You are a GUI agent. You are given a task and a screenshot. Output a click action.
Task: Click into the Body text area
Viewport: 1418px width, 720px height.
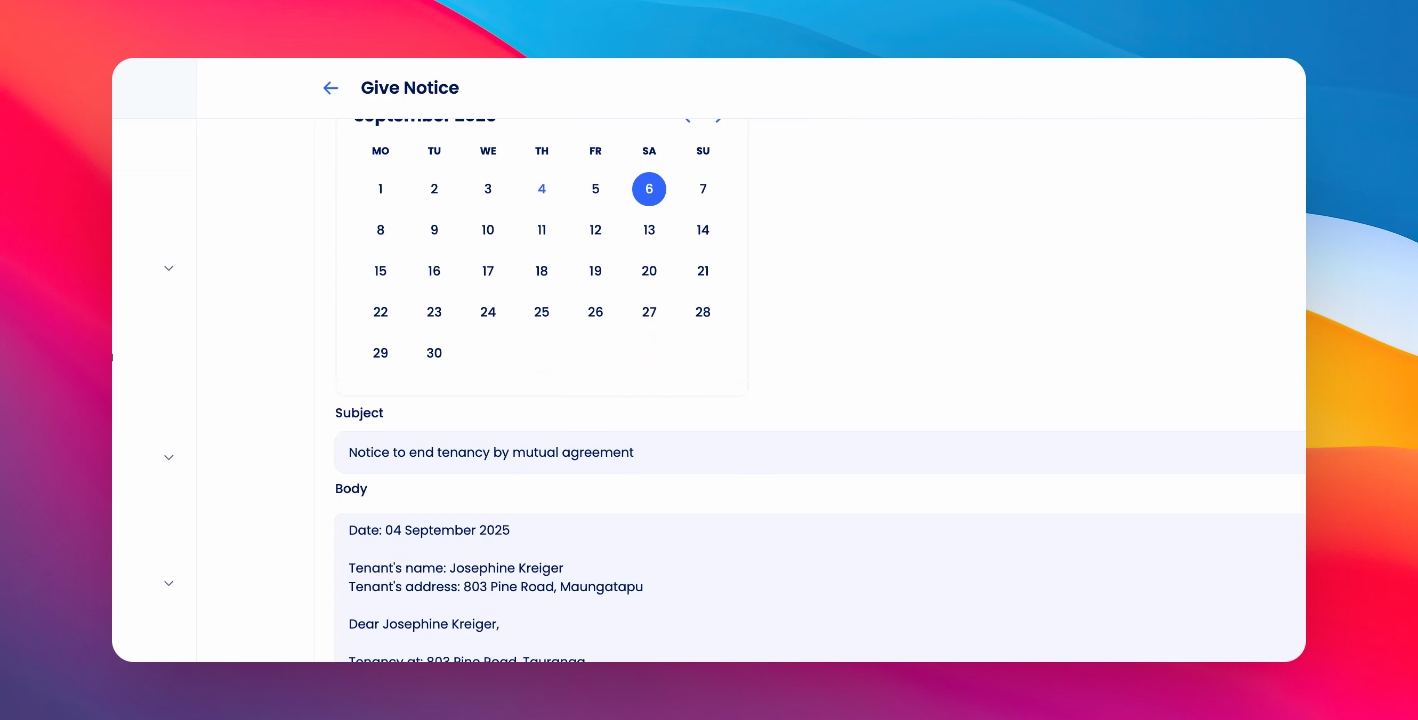tap(820, 587)
